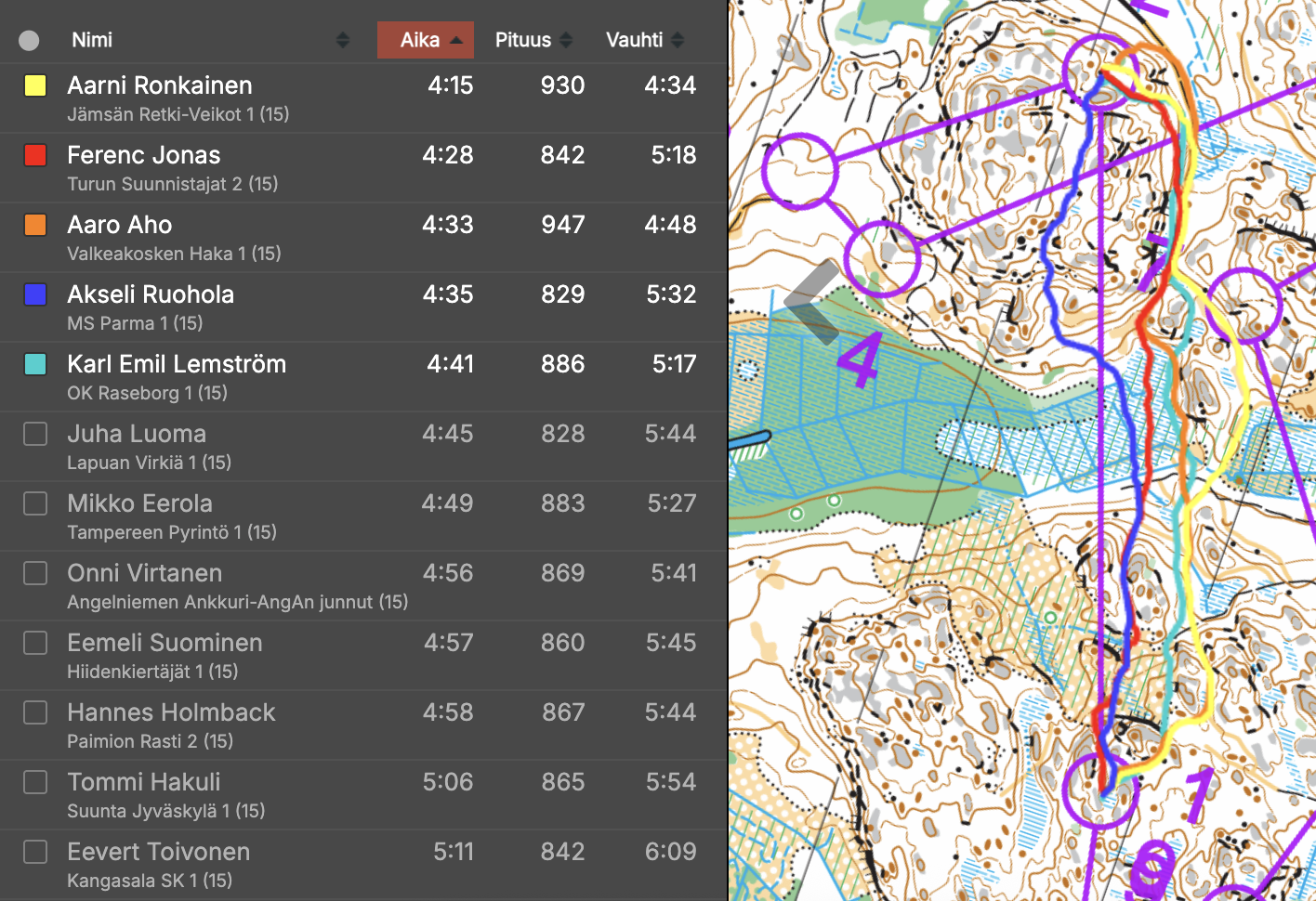This screenshot has height=901, width=1316.
Task: Toggle orange swatch for Aaro Aho
Action: [35, 225]
